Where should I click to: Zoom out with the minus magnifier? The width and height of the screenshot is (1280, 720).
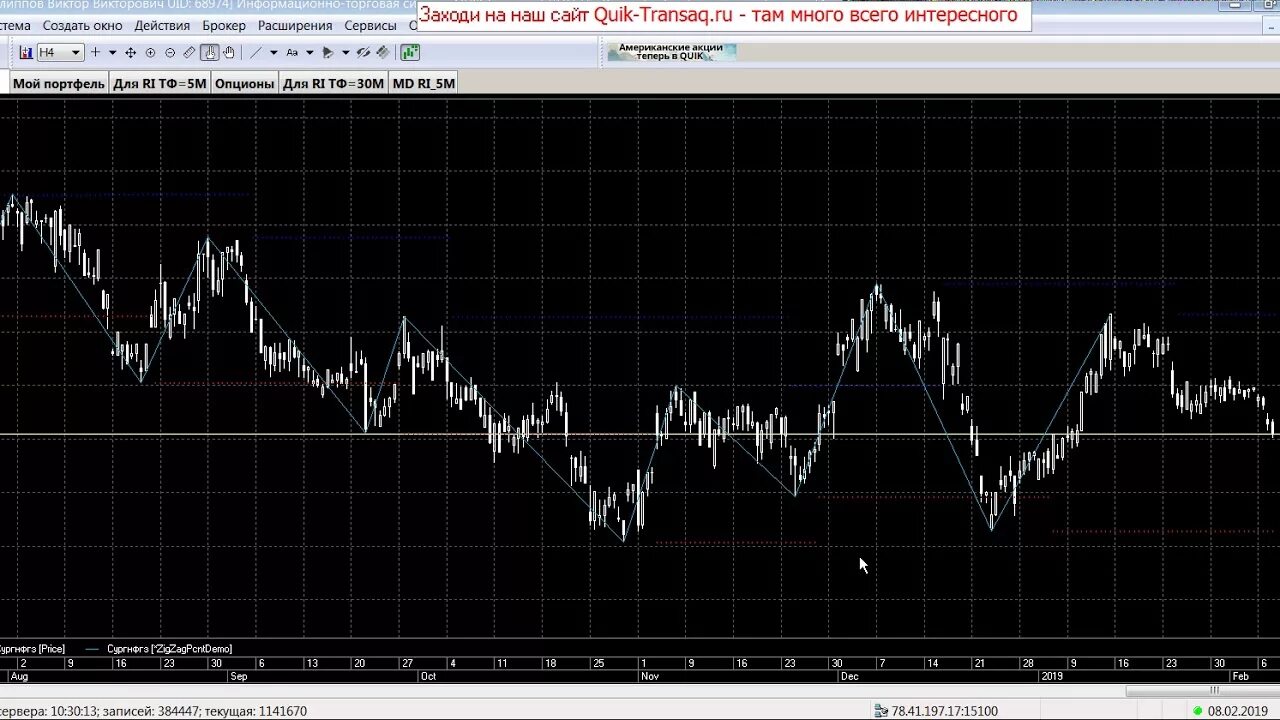pos(170,52)
